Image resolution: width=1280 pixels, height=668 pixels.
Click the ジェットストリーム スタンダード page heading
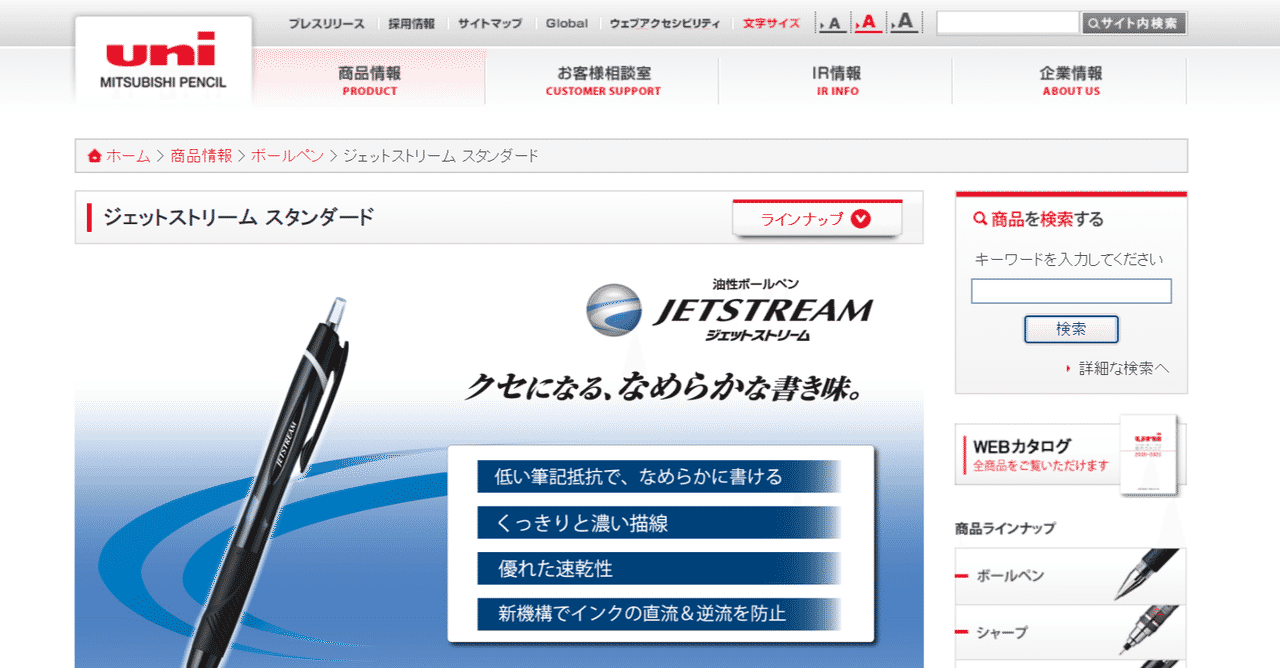tap(239, 217)
